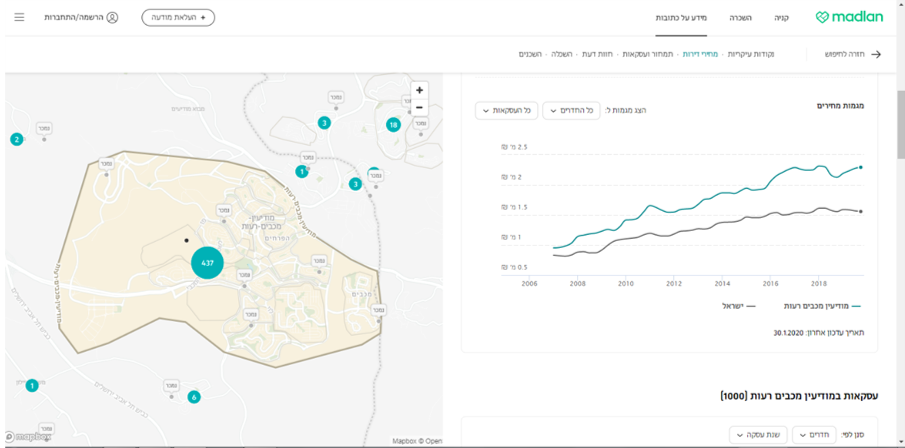Click the back arrow for חזרה לחיפוש
Screen dimensions: 905x448
pyautogui.click(x=877, y=54)
